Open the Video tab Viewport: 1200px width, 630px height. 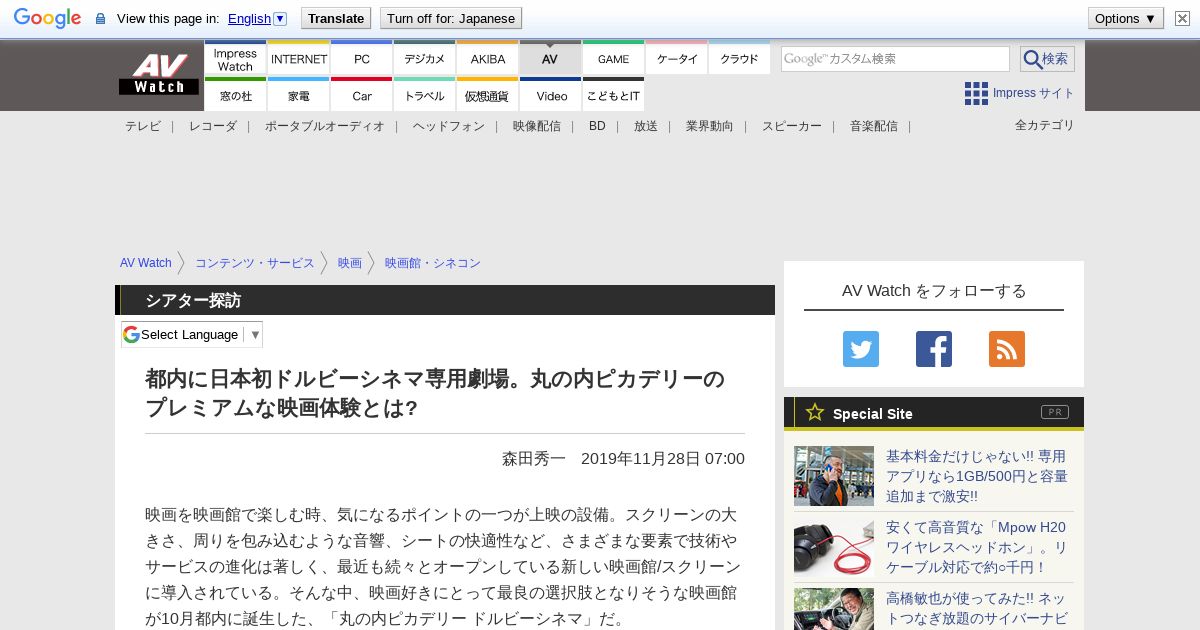coord(551,95)
